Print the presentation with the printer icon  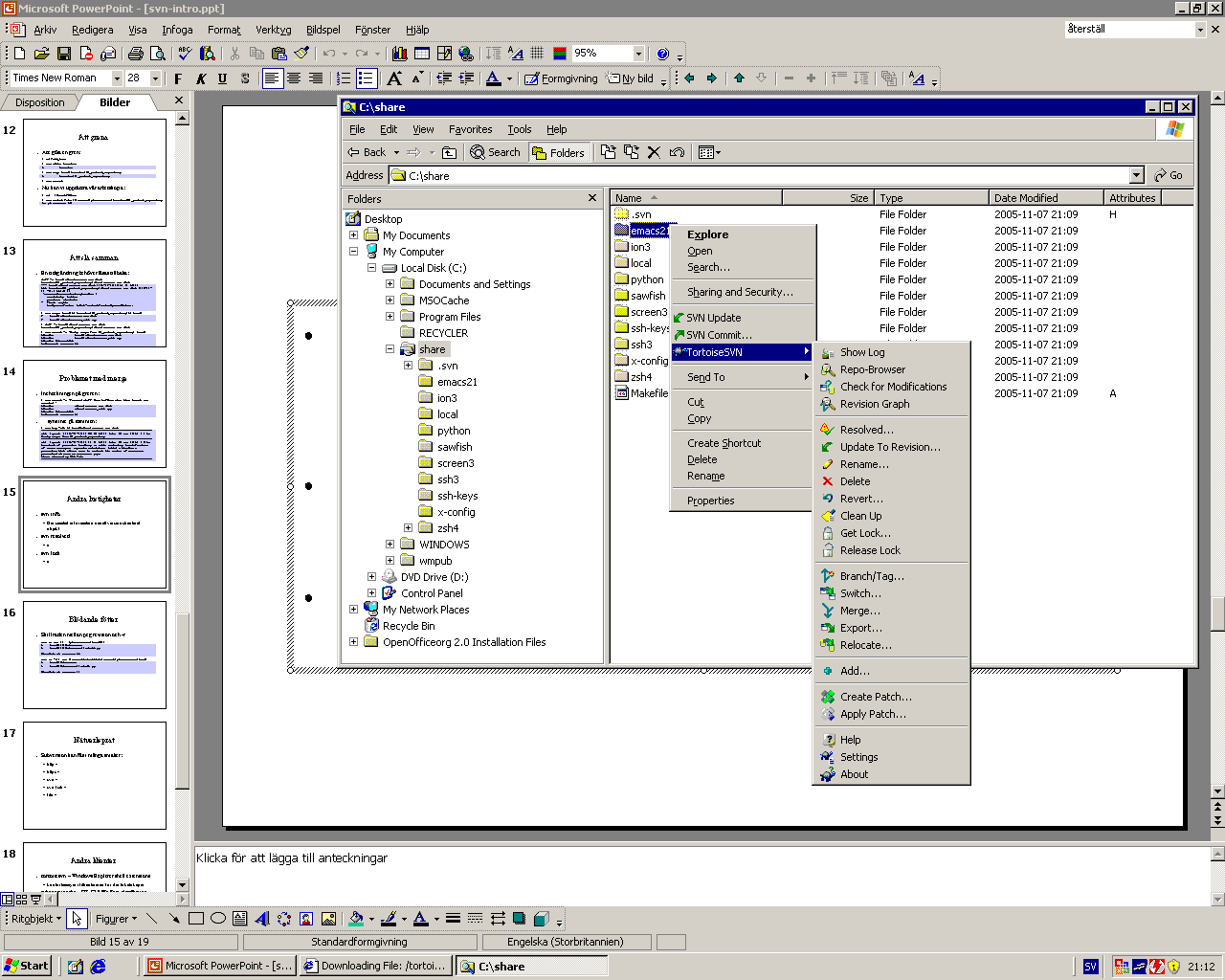(x=135, y=54)
